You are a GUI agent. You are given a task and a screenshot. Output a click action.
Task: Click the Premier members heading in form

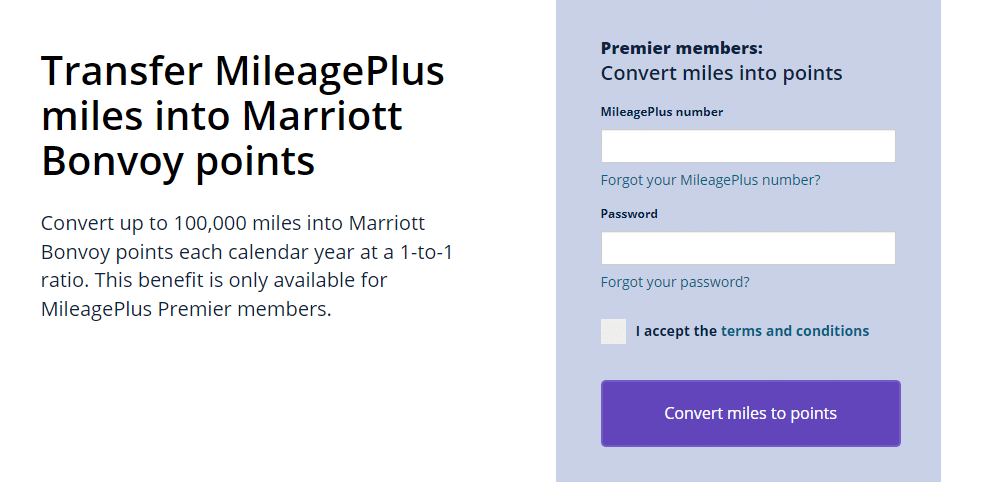pos(681,48)
